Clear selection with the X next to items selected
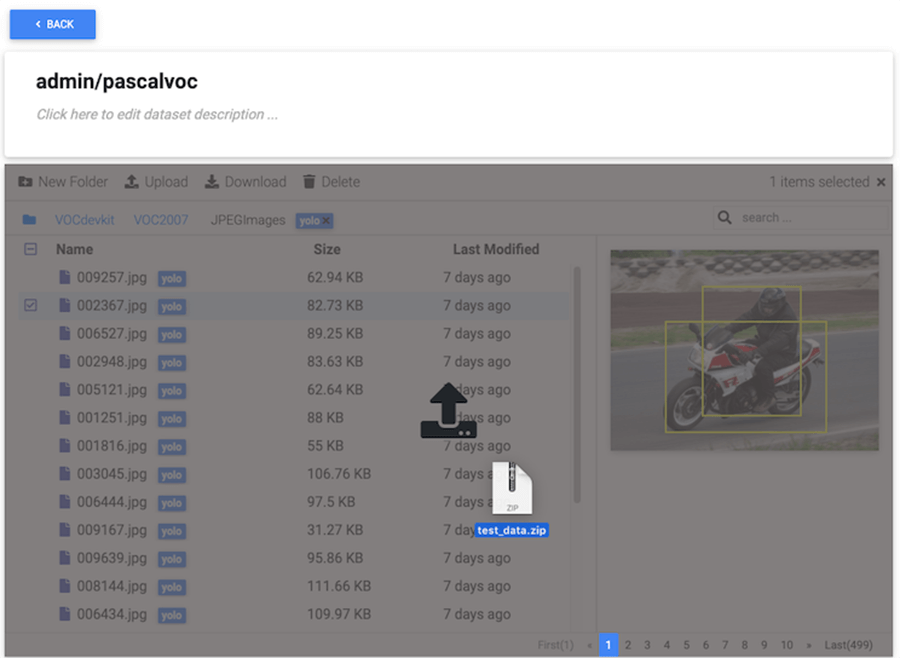 [x=881, y=182]
